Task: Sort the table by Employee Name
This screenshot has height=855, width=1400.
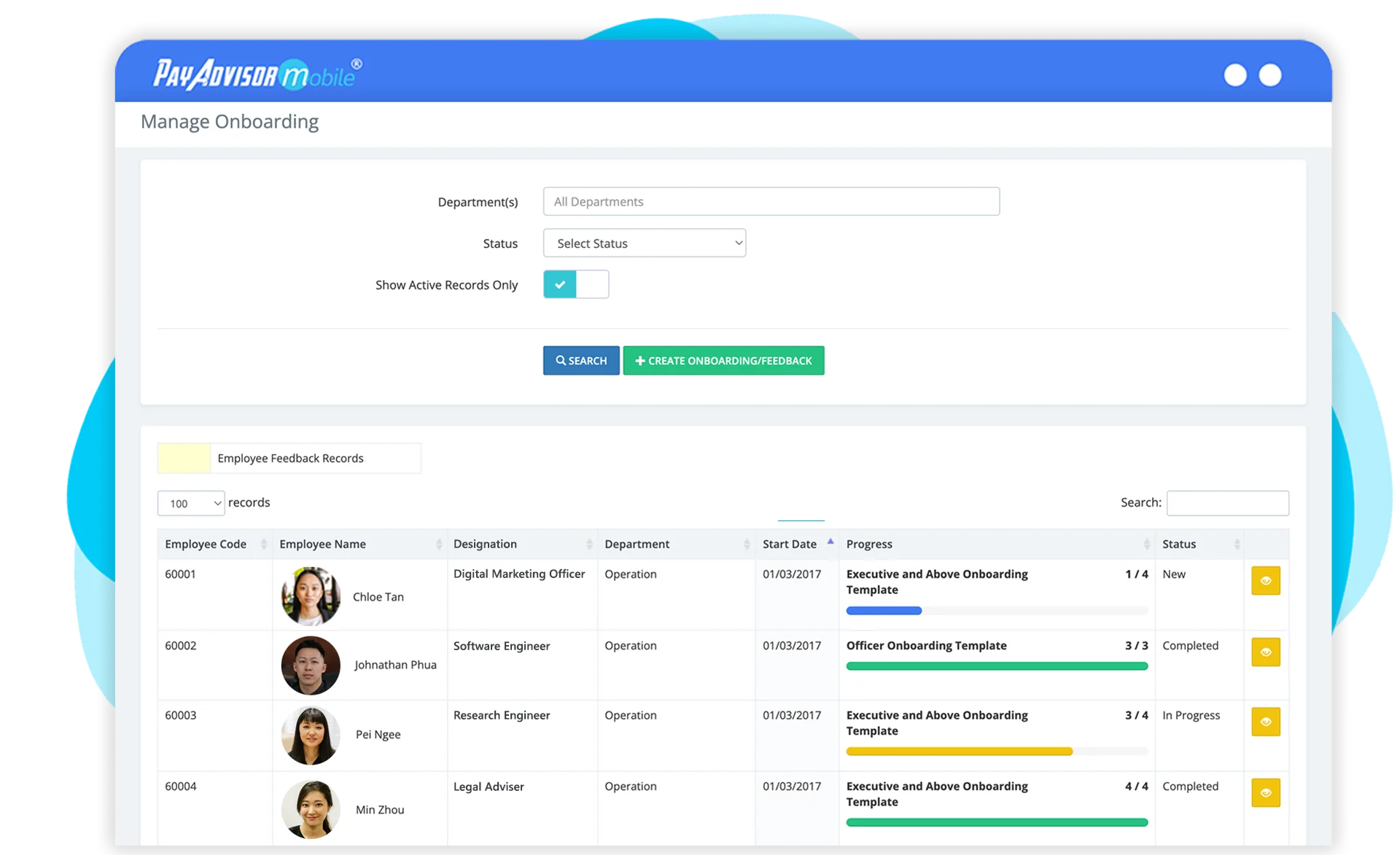Action: (x=439, y=544)
